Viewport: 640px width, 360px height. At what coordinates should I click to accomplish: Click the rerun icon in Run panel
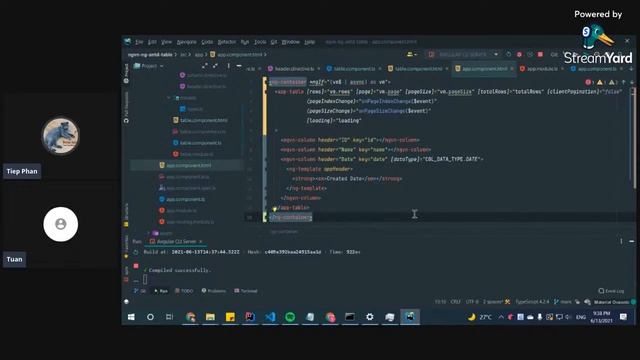point(136,252)
